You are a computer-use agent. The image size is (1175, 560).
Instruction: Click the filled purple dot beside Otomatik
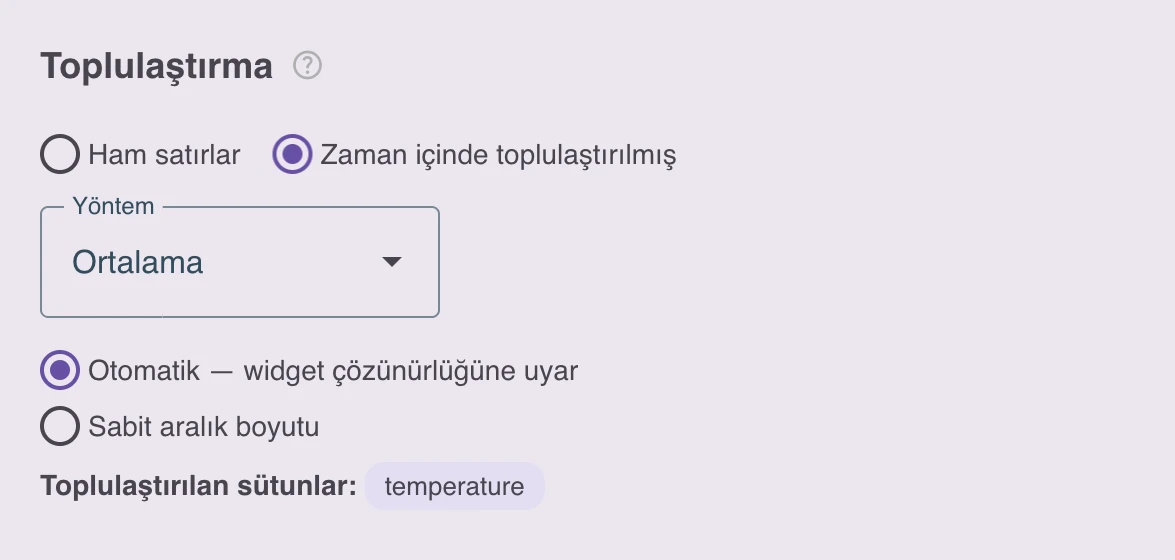[60, 370]
